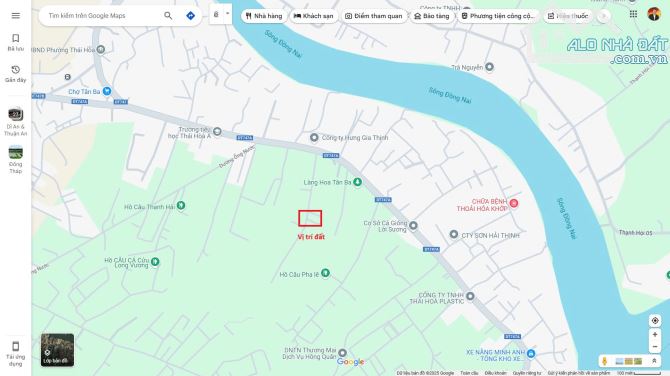Select the Phương tiện công cộng chip
This screenshot has width=670, height=376.
tap(498, 16)
